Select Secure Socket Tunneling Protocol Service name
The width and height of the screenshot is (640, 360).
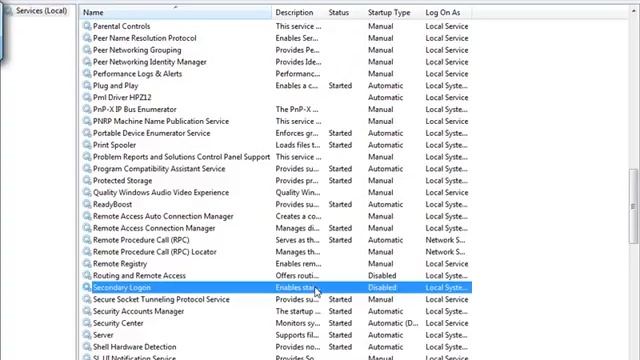click(x=161, y=299)
